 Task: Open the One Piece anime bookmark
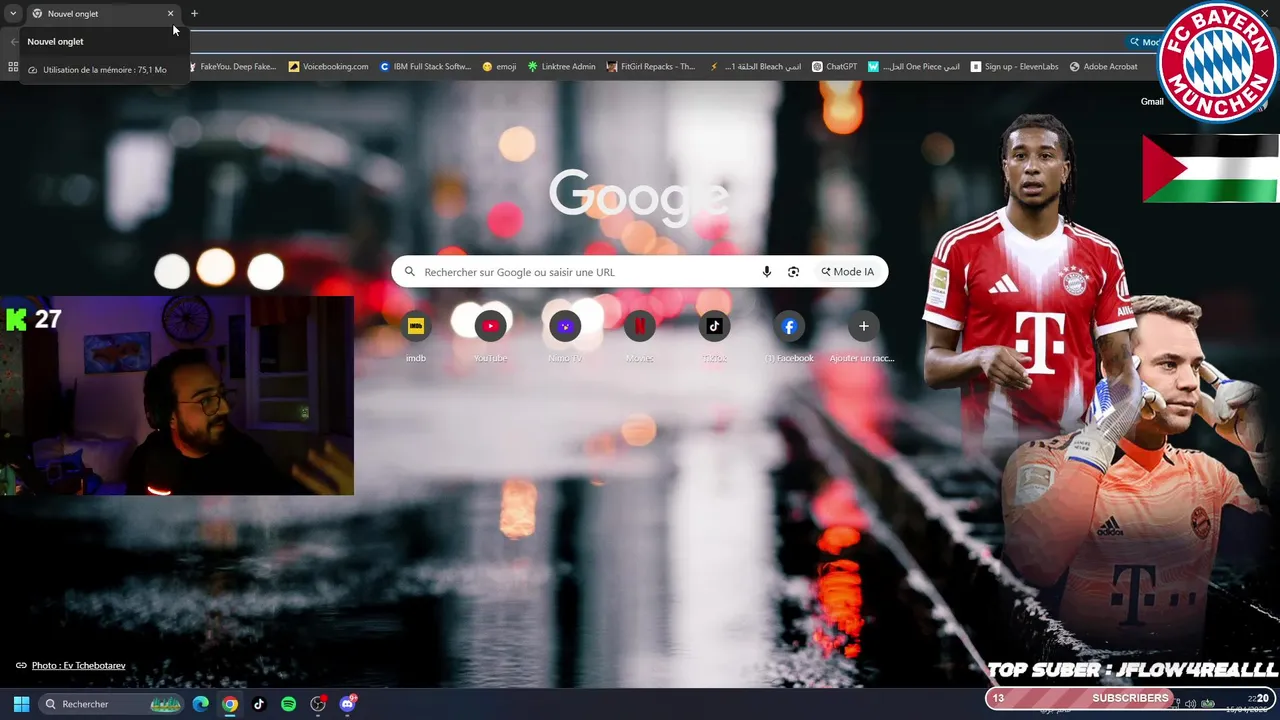(x=914, y=67)
